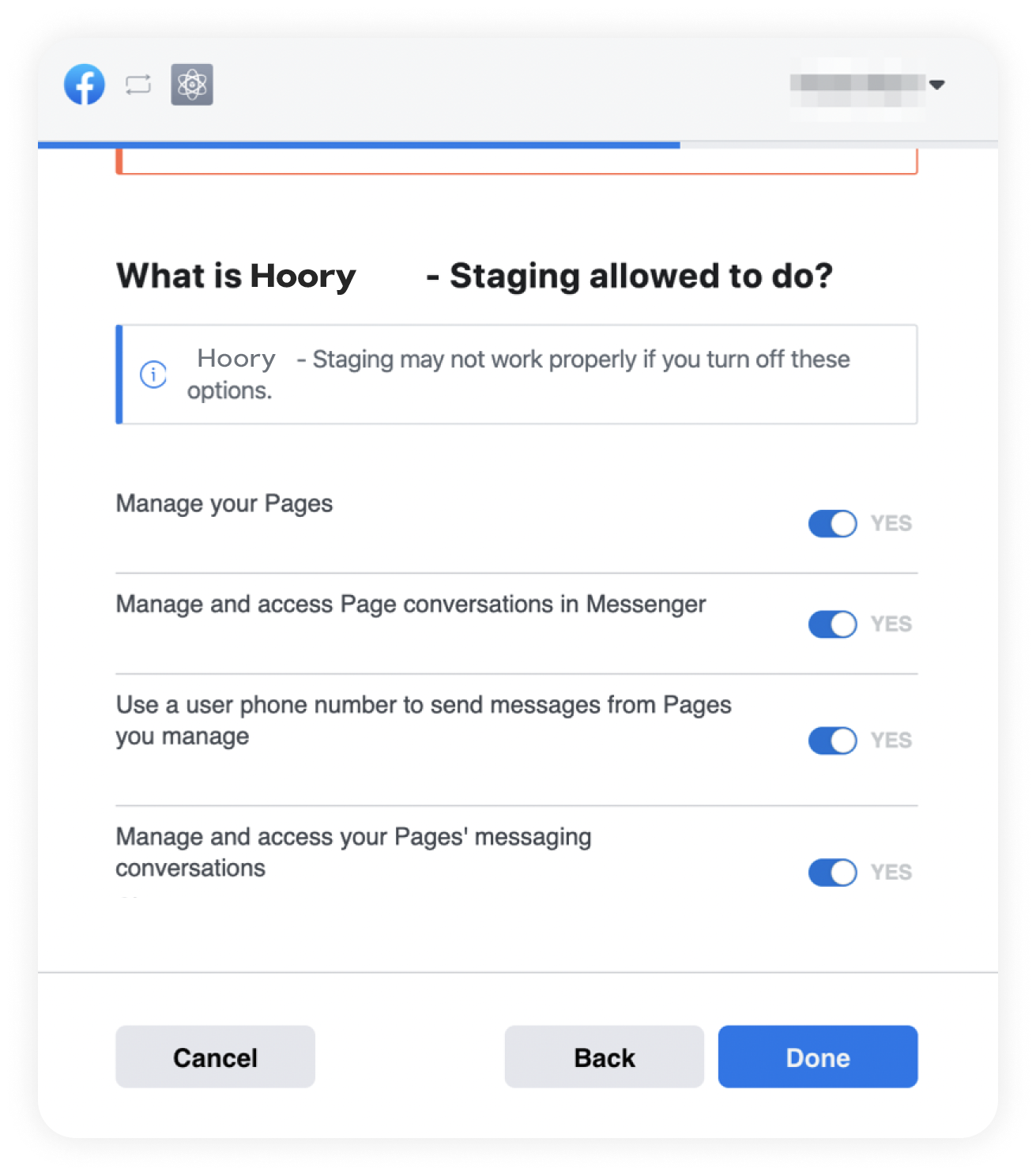This screenshot has height=1176, width=1036.
Task: Click the dialog heading about Hoory Staging
Action: [x=474, y=276]
